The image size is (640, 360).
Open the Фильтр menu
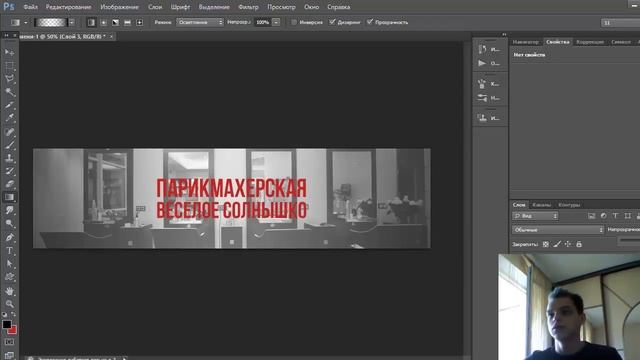click(248, 7)
